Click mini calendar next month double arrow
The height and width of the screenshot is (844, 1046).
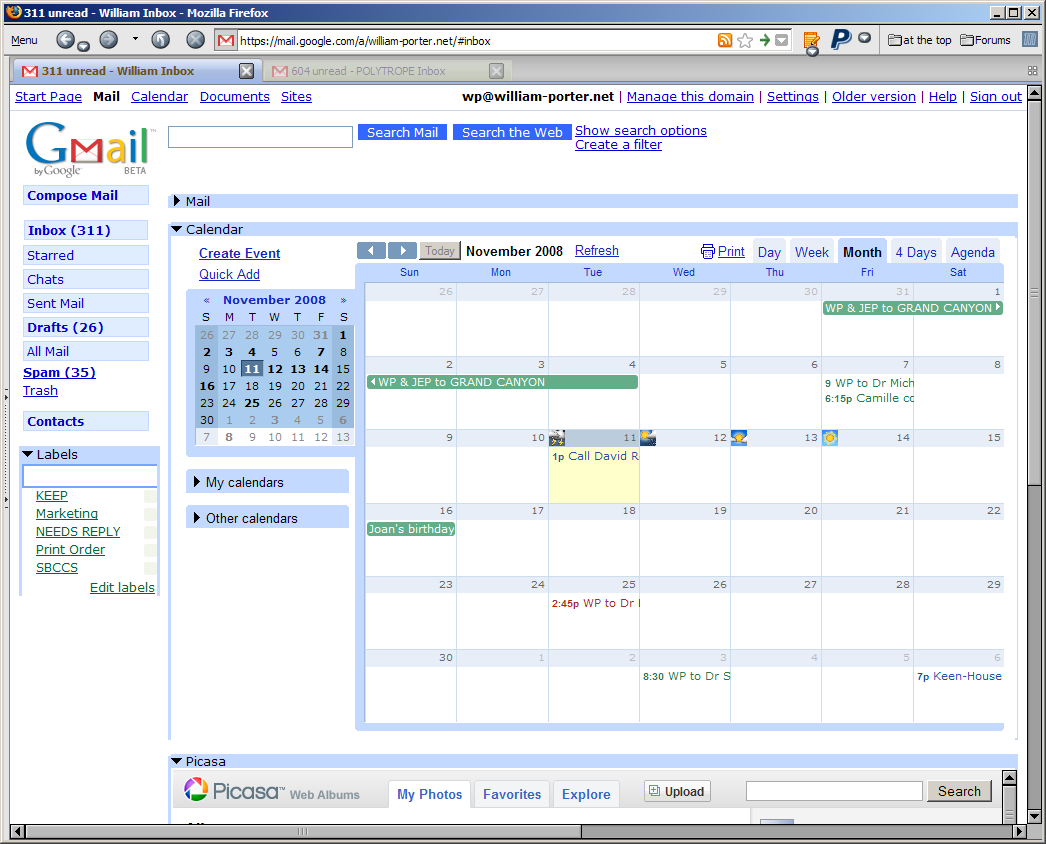coord(344,300)
